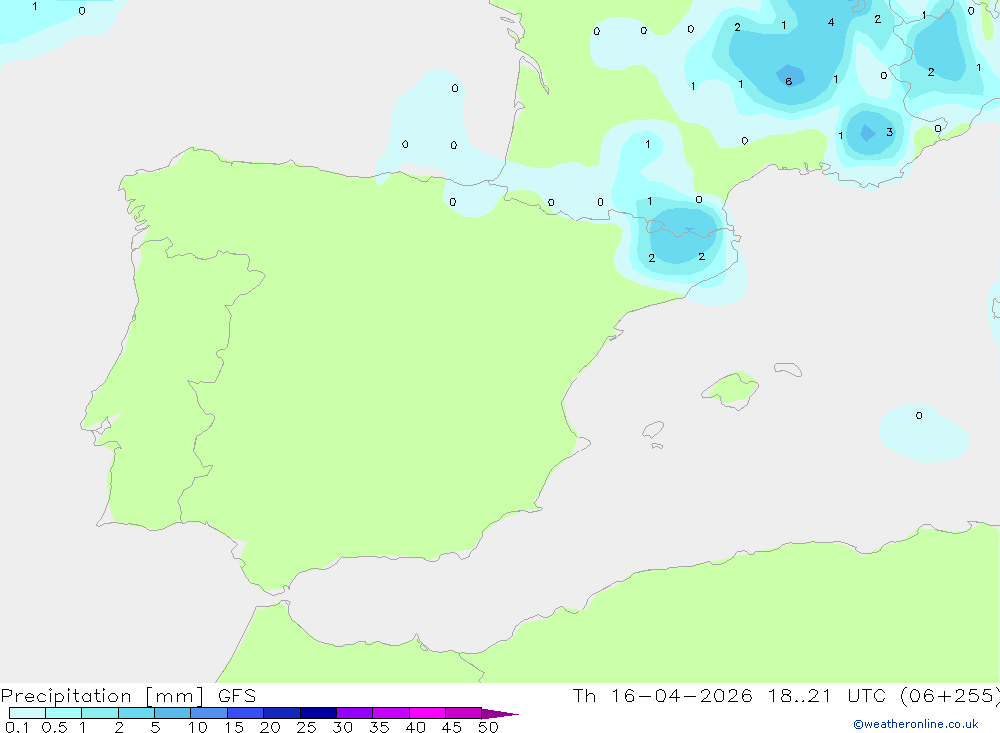
Task: Pick the 10–15 mm legend color swatch
Action: coord(209,713)
